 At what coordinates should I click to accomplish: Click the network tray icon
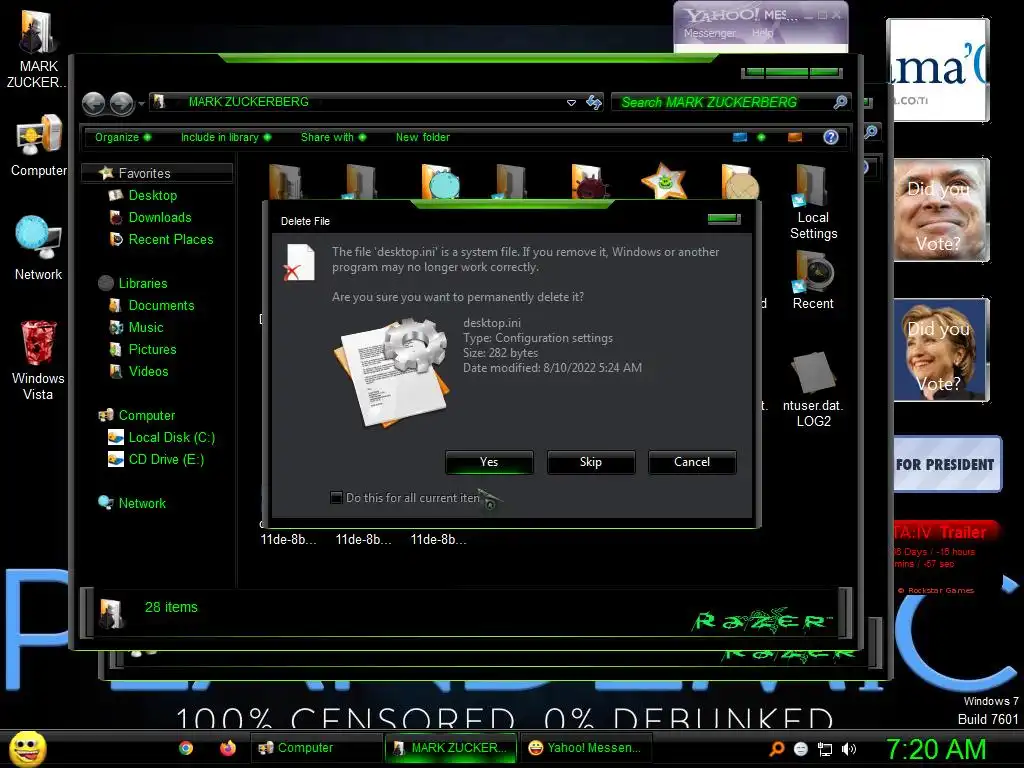pyautogui.click(x=825, y=749)
